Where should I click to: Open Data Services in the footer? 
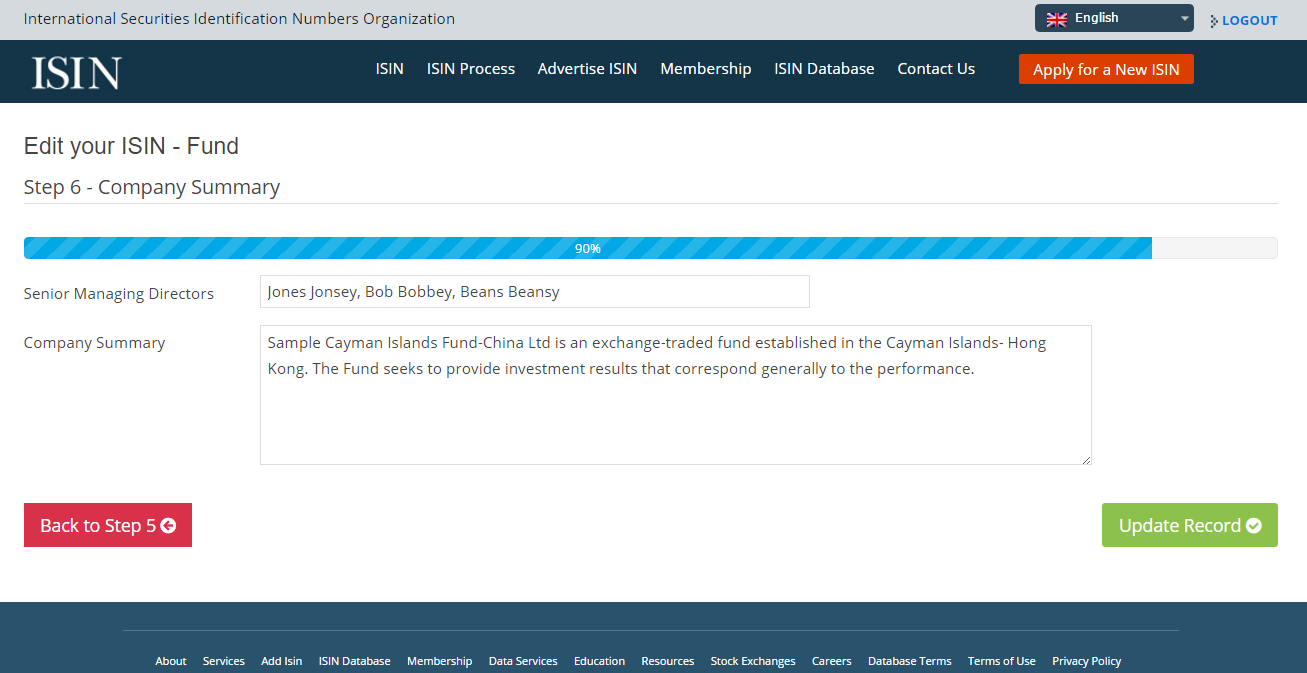tap(523, 661)
